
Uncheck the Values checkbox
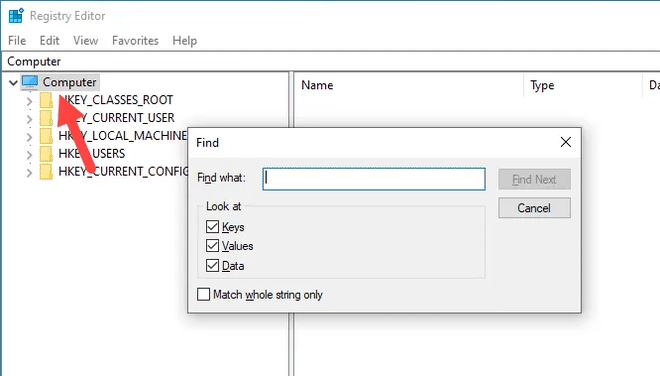coord(213,245)
